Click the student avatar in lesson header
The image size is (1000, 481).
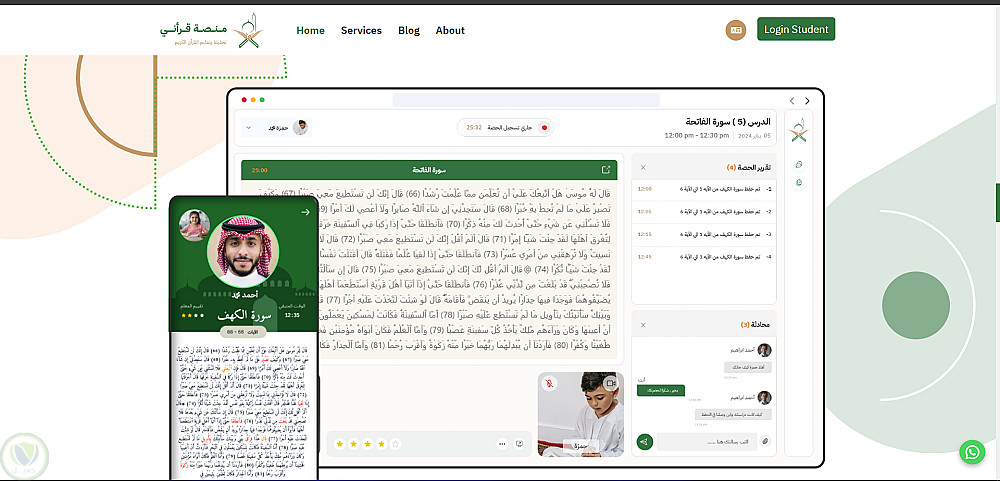[x=300, y=128]
